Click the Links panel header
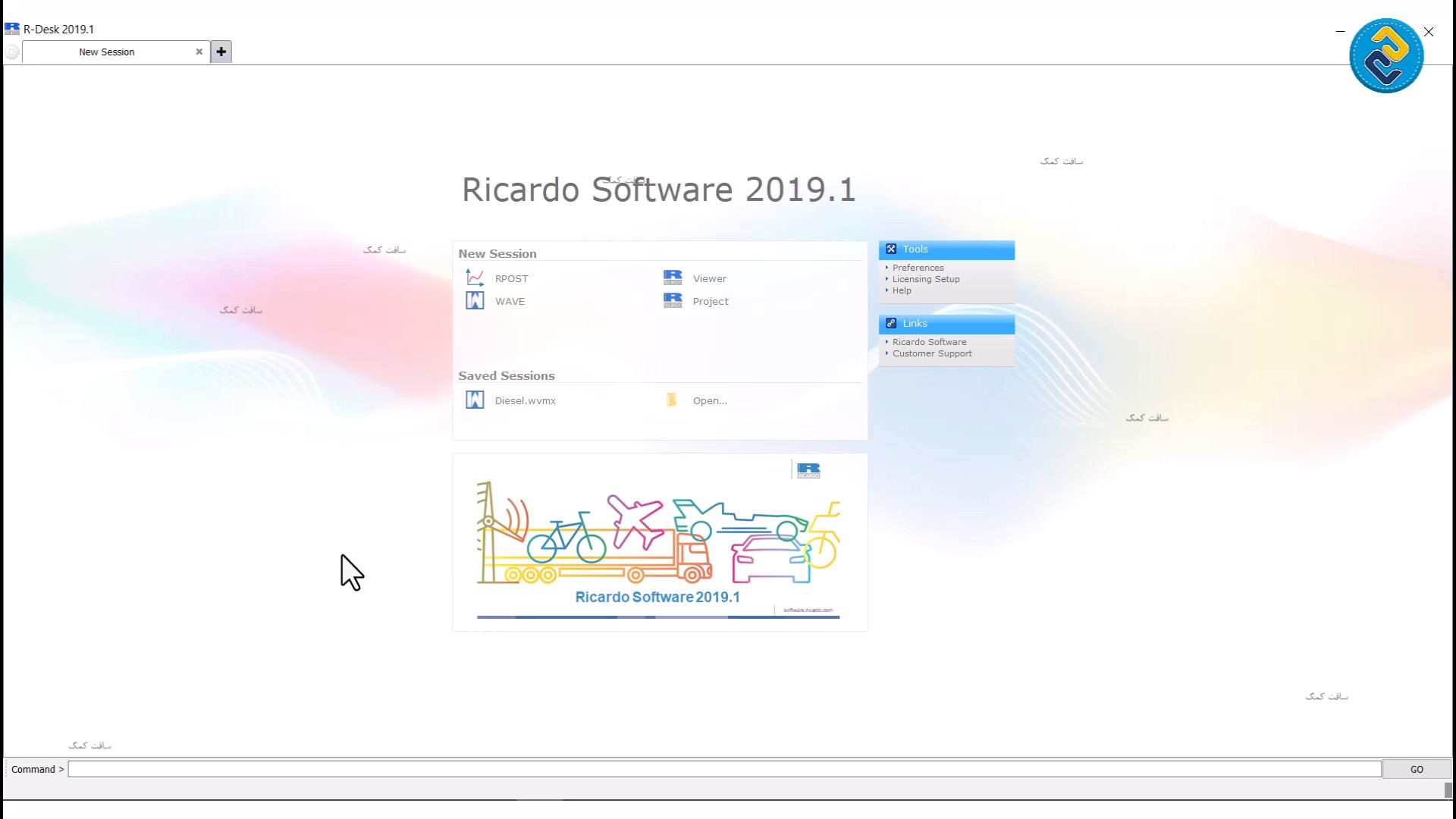 point(946,324)
